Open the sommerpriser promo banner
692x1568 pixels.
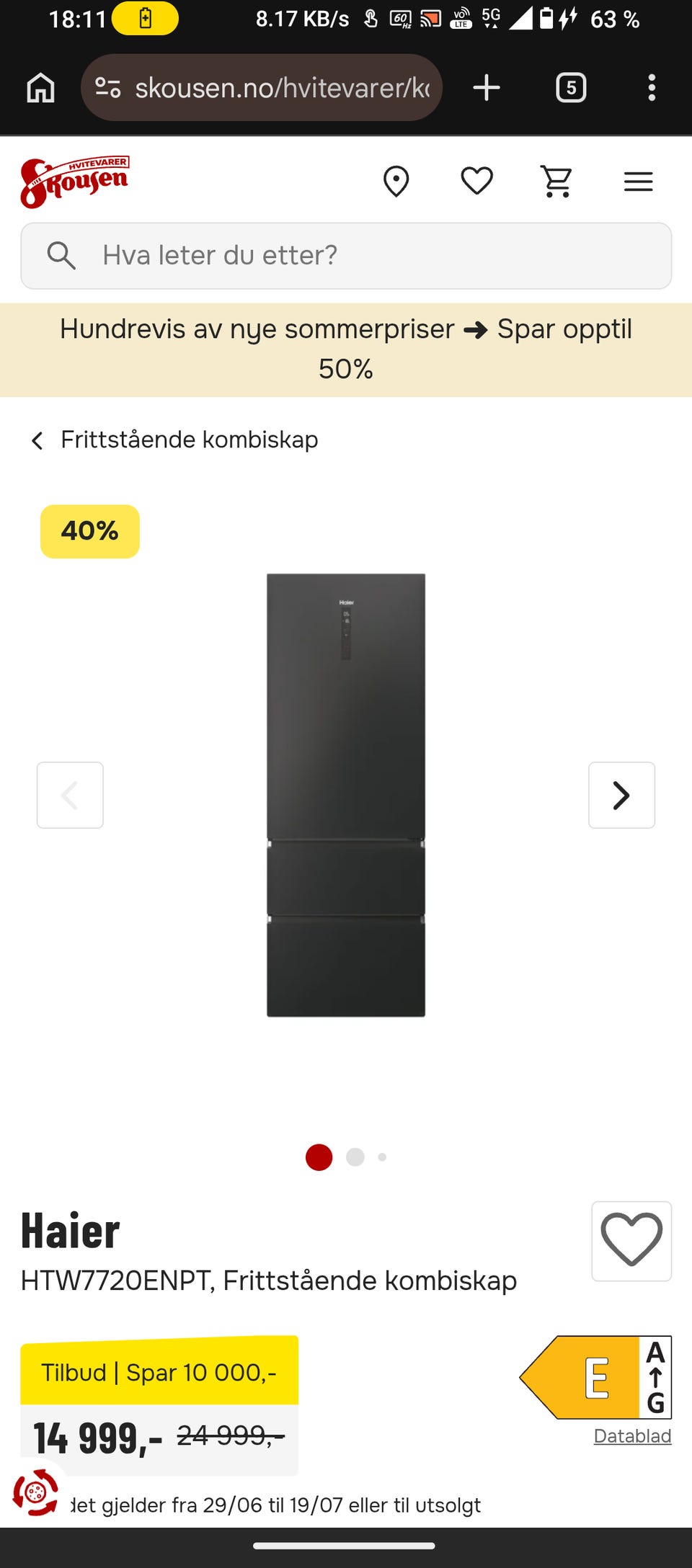pos(346,349)
